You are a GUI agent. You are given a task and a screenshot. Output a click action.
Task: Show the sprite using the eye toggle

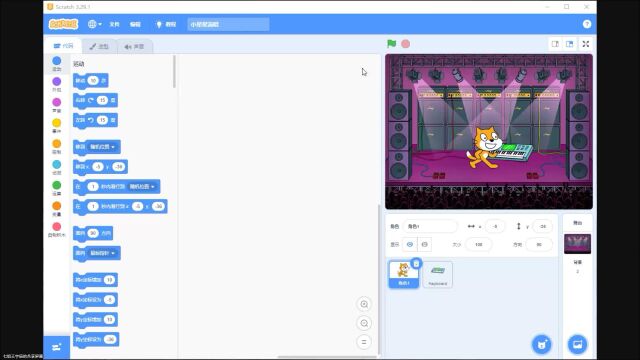[410, 244]
